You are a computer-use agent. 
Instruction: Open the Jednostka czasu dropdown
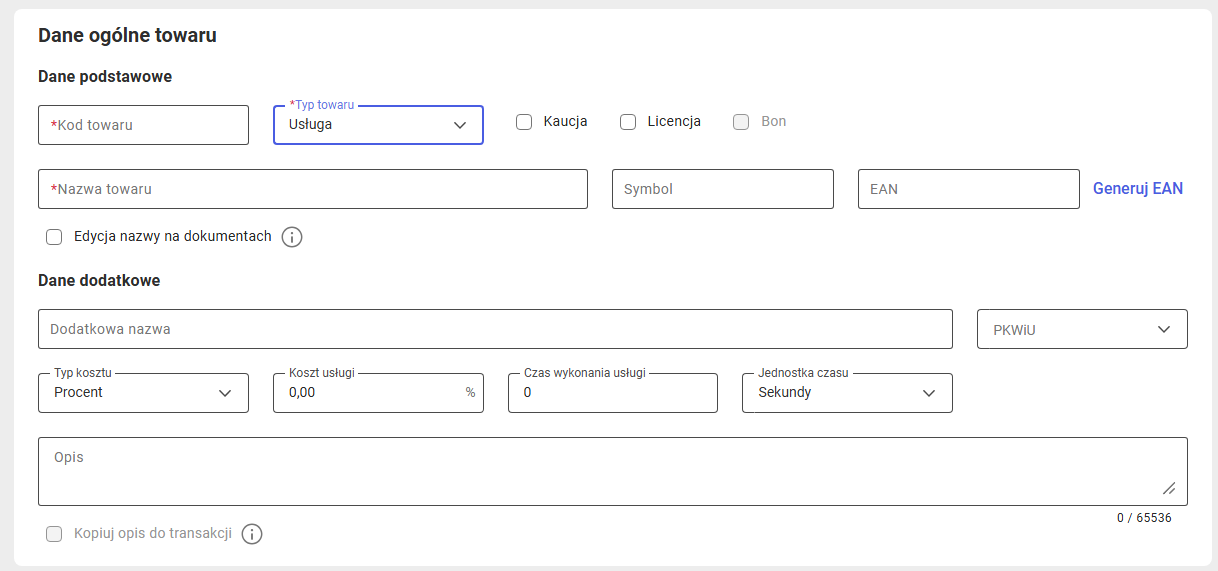point(847,393)
